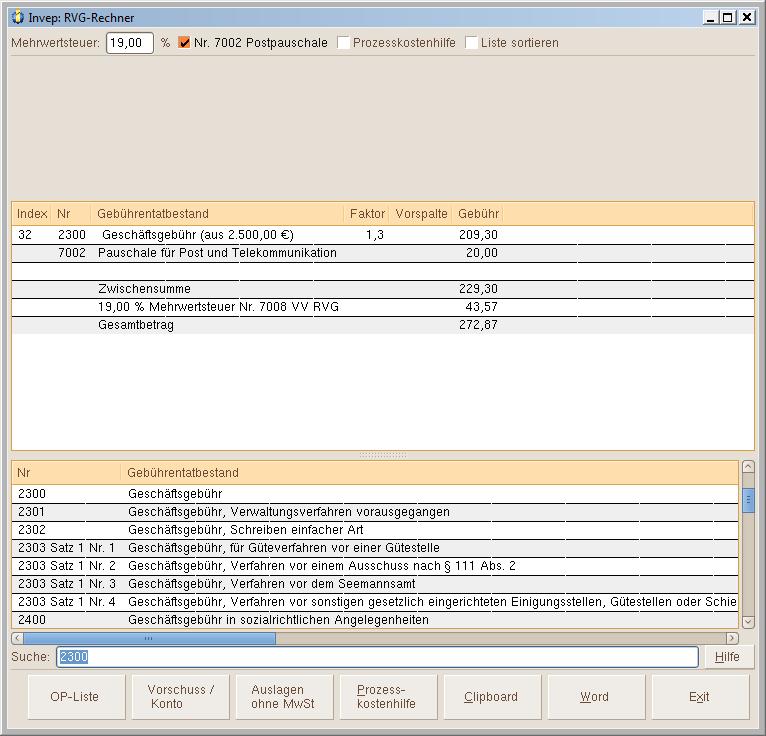The width and height of the screenshot is (766, 736).
Task: Click the horizontal scrollbar right arrow
Action: pos(732,638)
